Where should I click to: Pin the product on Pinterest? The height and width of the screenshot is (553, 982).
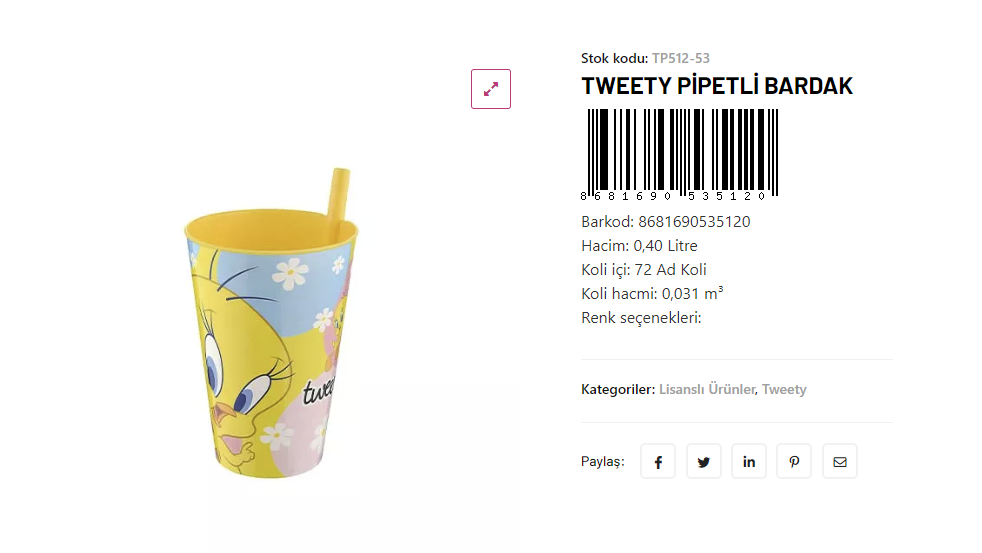coord(794,462)
